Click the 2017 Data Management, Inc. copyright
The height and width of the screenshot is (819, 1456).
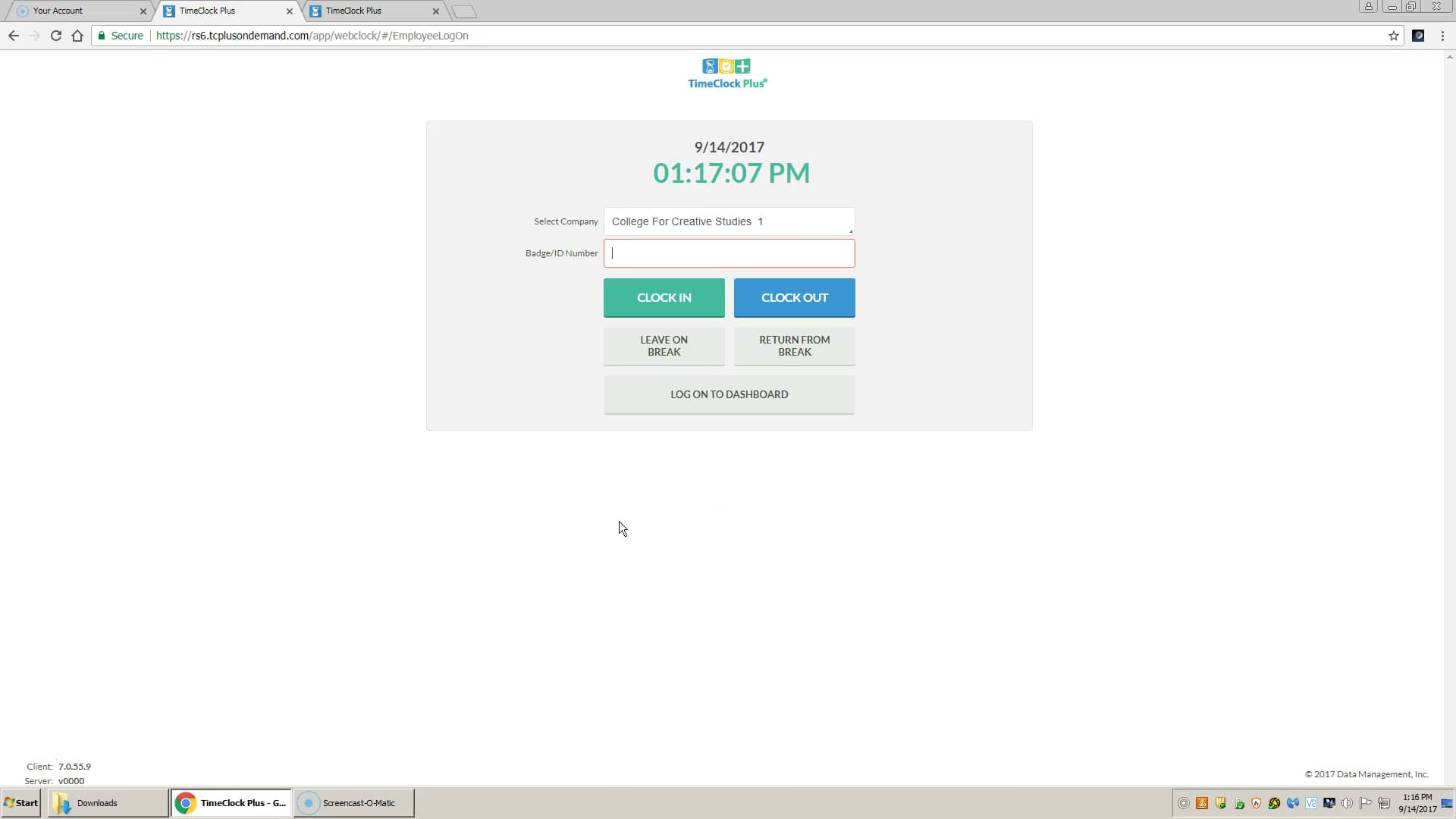click(x=1367, y=774)
